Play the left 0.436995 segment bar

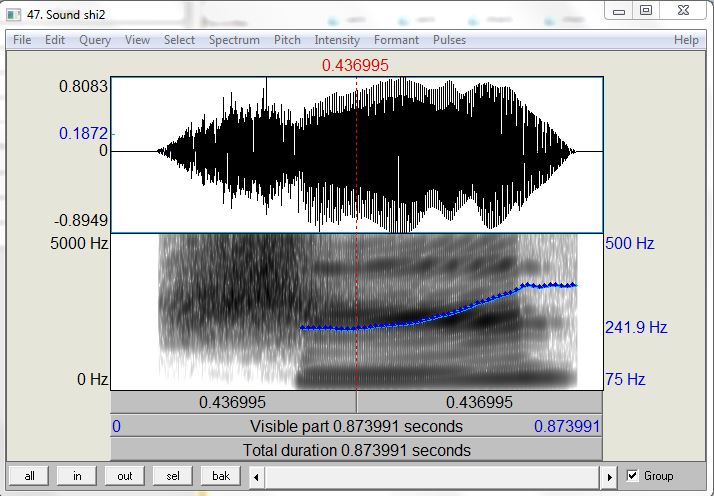[x=233, y=402]
